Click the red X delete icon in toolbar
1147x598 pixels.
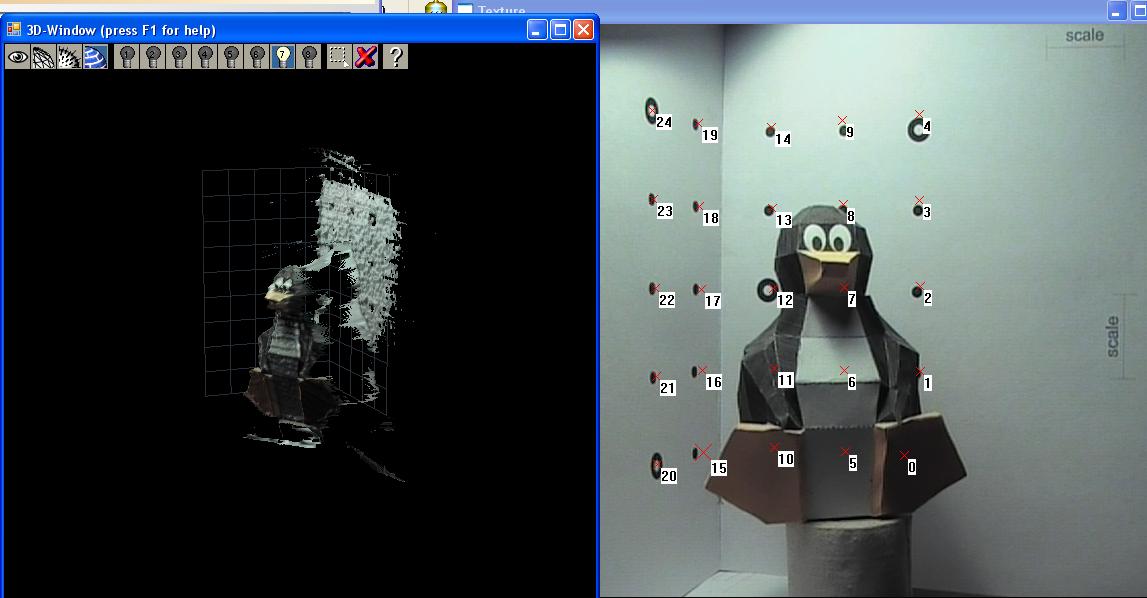365,56
